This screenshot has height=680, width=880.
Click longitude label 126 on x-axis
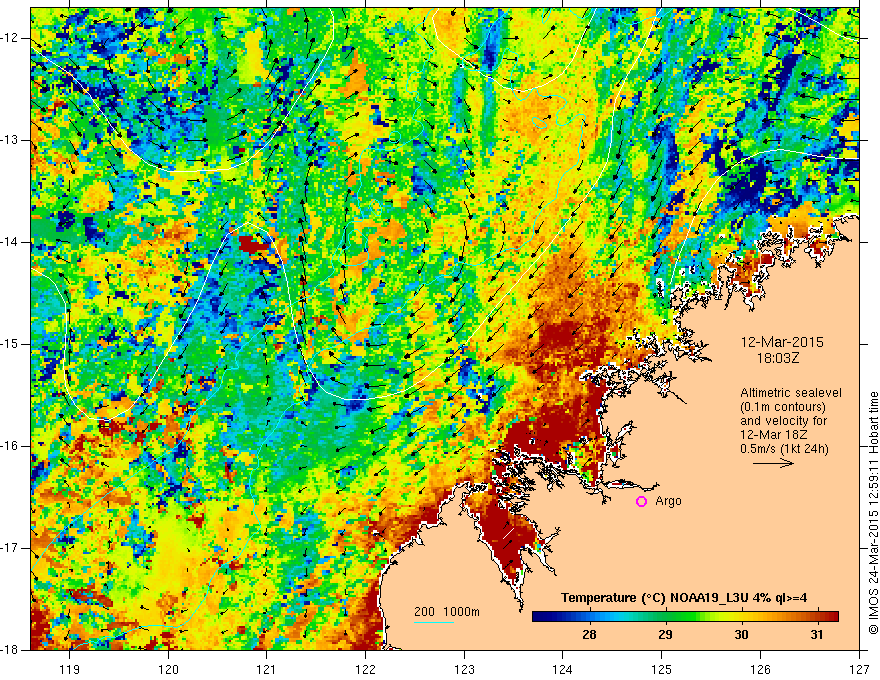760,669
